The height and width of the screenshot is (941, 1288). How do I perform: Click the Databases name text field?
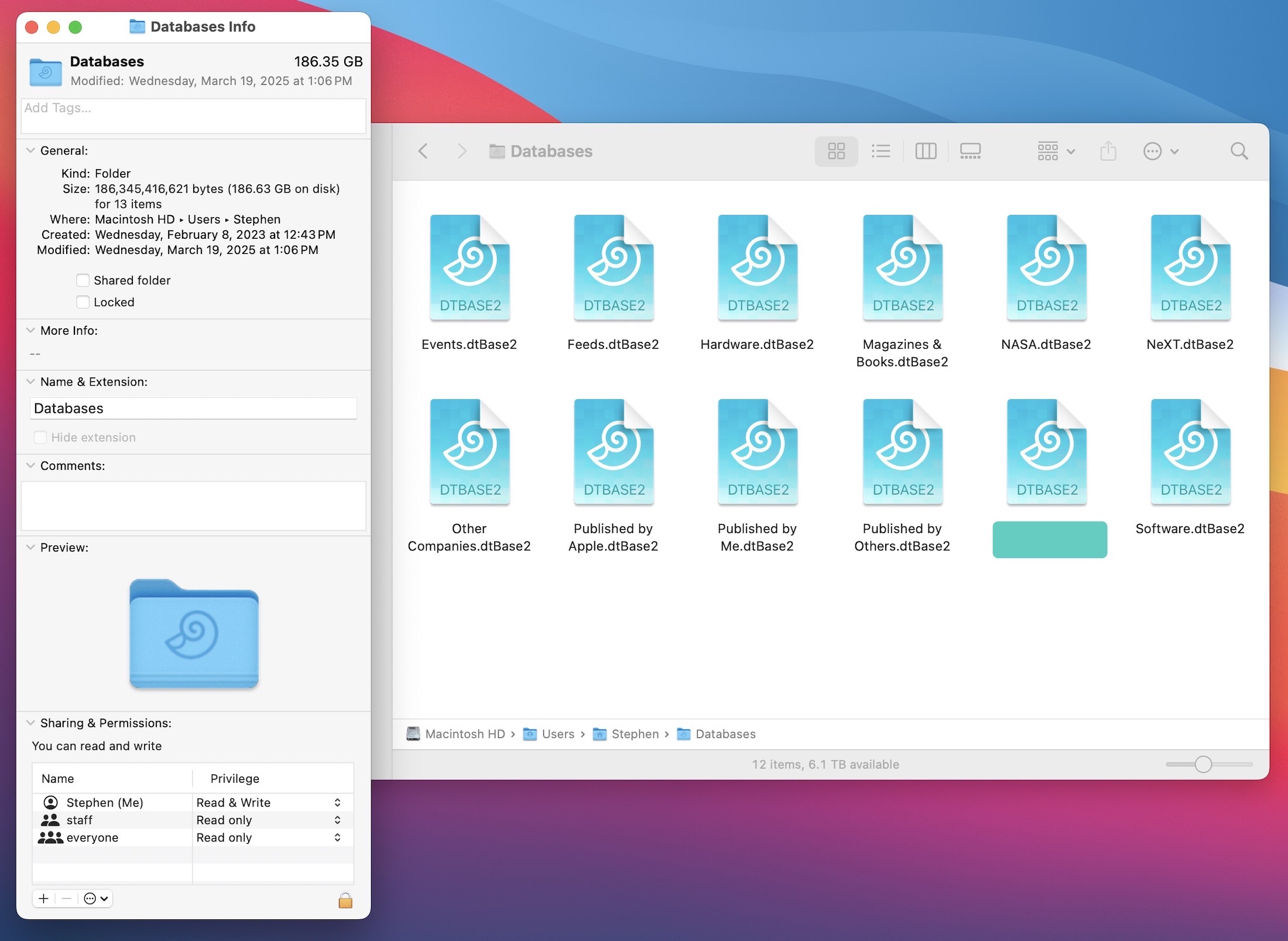(193, 408)
